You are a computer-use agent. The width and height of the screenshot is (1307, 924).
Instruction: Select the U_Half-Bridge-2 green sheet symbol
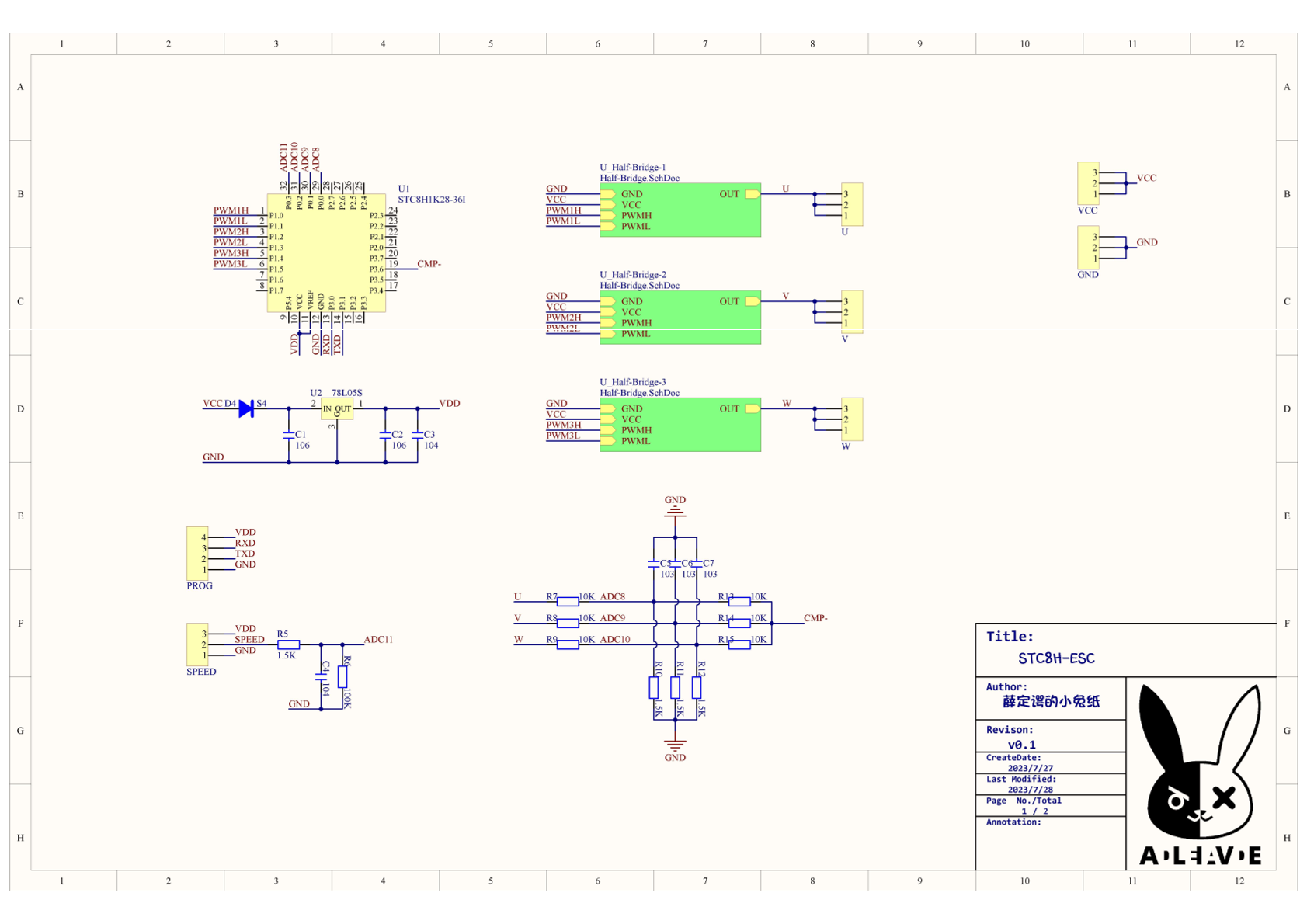(x=680, y=317)
